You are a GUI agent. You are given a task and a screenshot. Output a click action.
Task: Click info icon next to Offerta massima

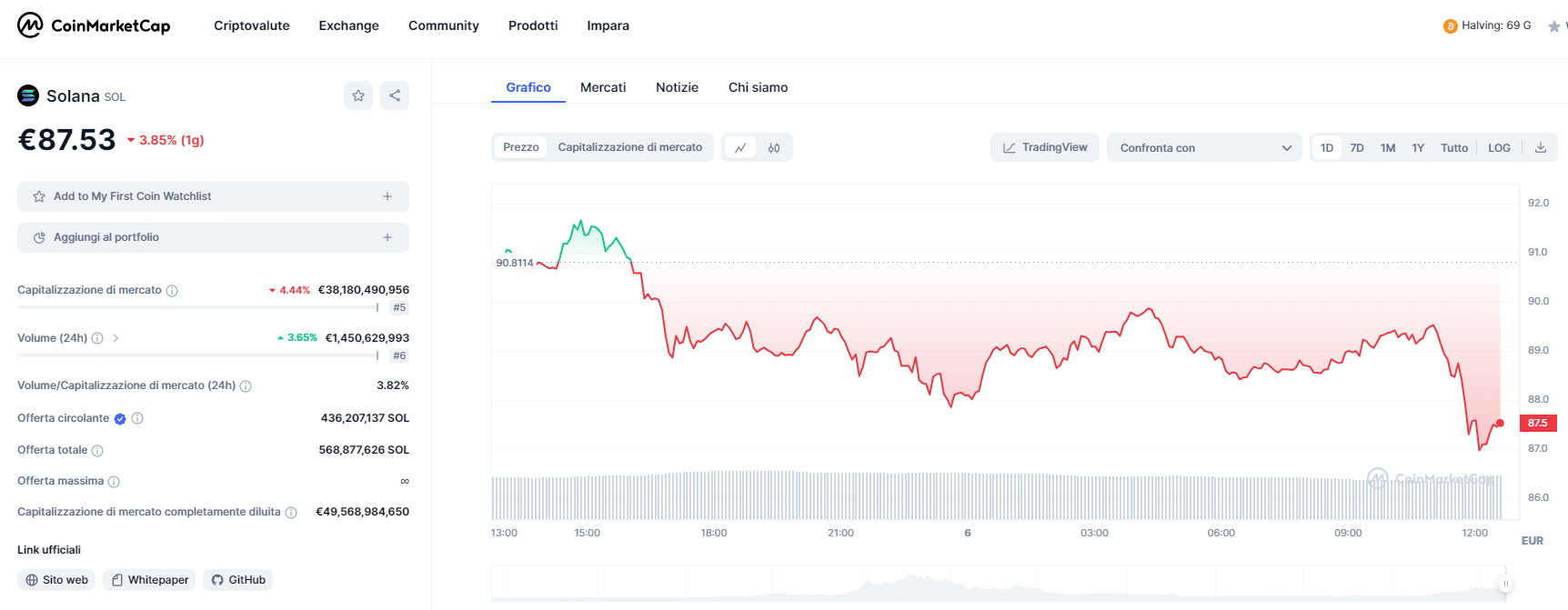click(114, 482)
